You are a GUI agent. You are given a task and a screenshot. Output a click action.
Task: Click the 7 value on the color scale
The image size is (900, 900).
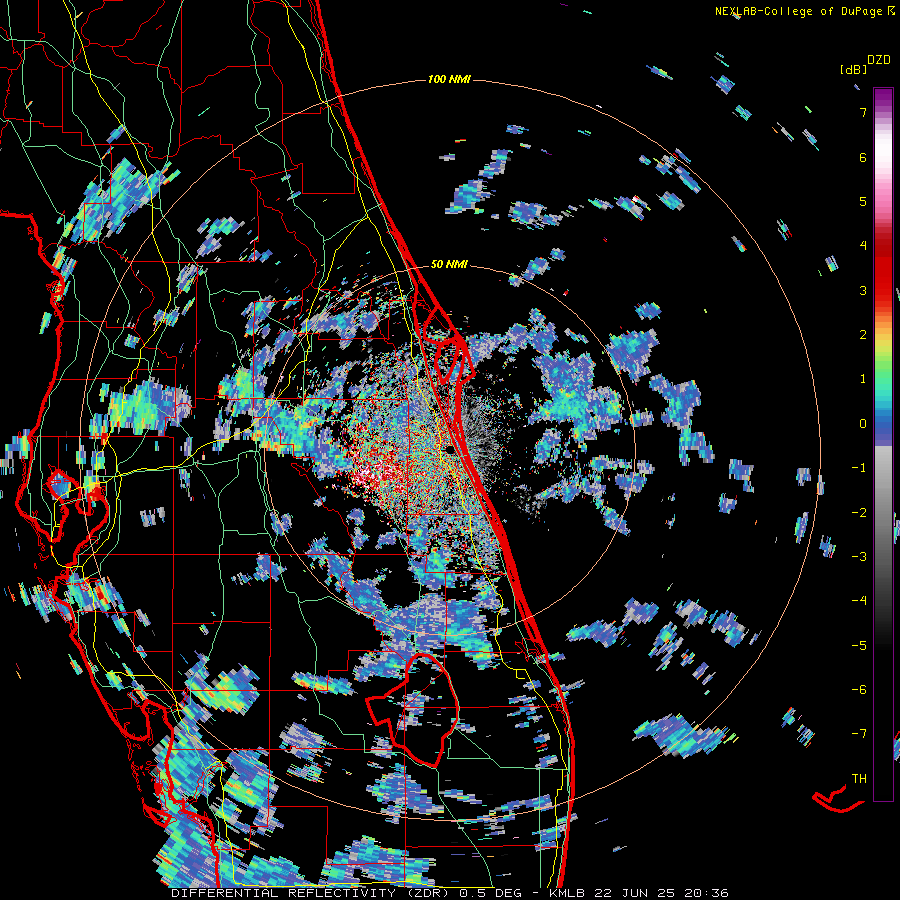[x=863, y=112]
